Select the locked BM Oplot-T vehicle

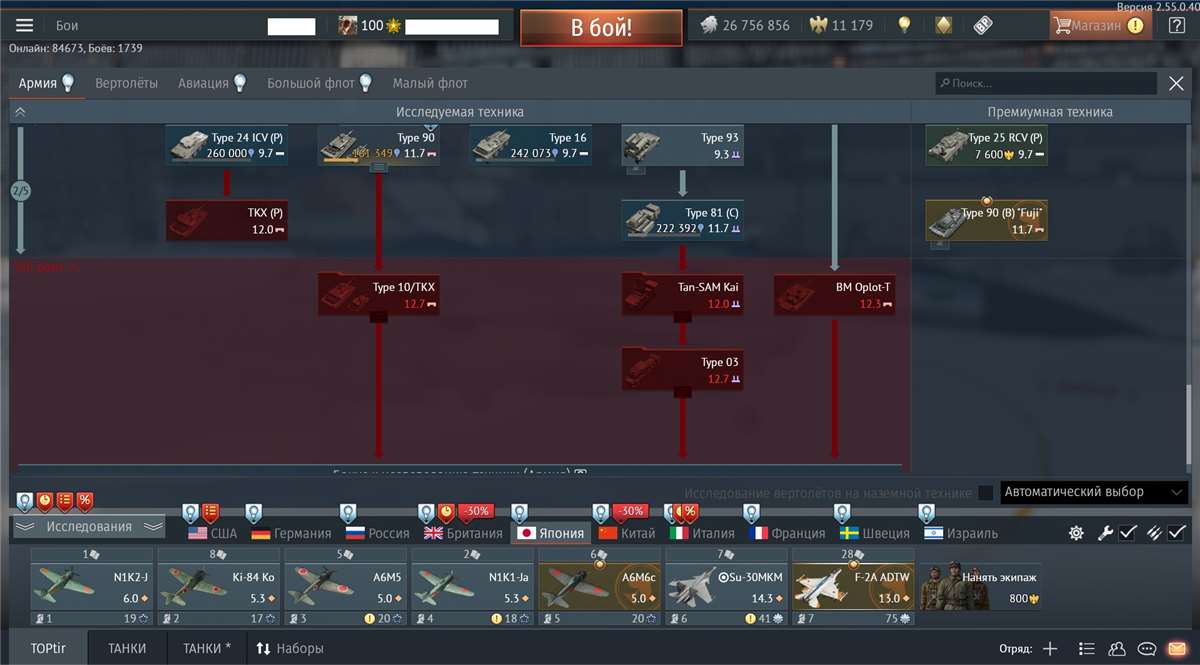(834, 295)
